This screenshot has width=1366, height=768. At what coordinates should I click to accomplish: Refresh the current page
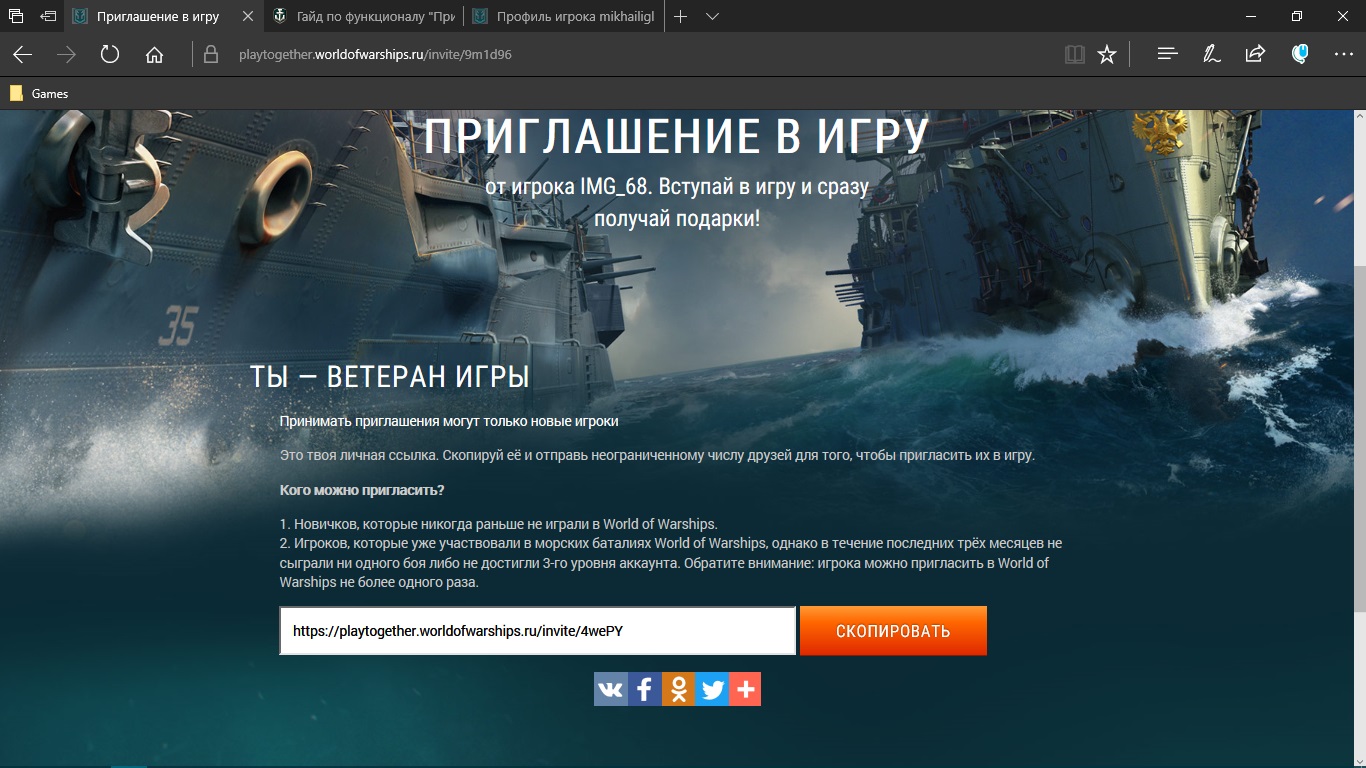[x=110, y=55]
